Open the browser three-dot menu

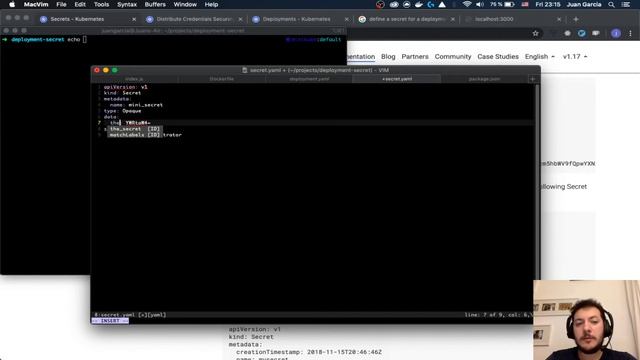[x=630, y=33]
